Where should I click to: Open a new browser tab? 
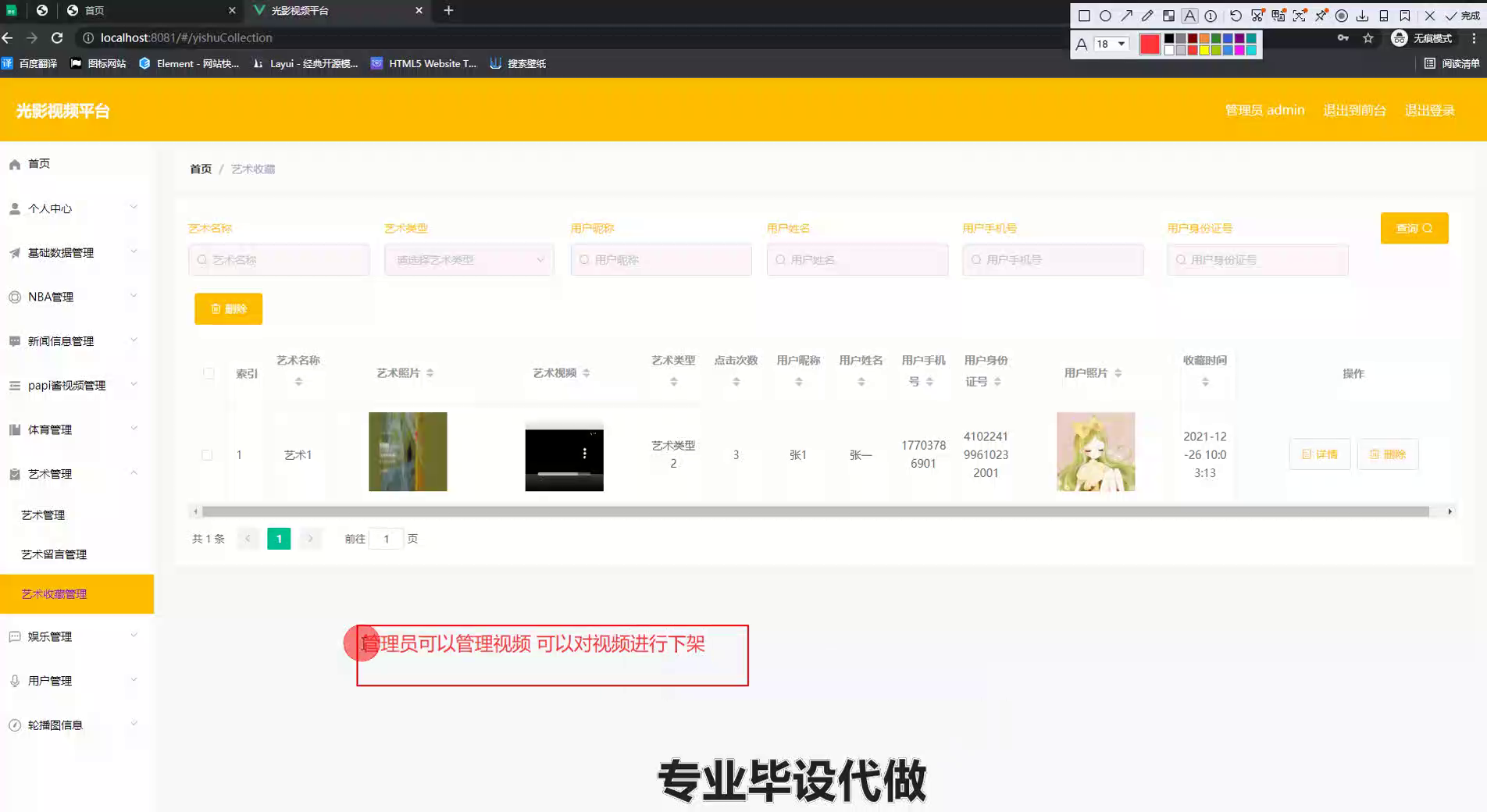click(448, 10)
